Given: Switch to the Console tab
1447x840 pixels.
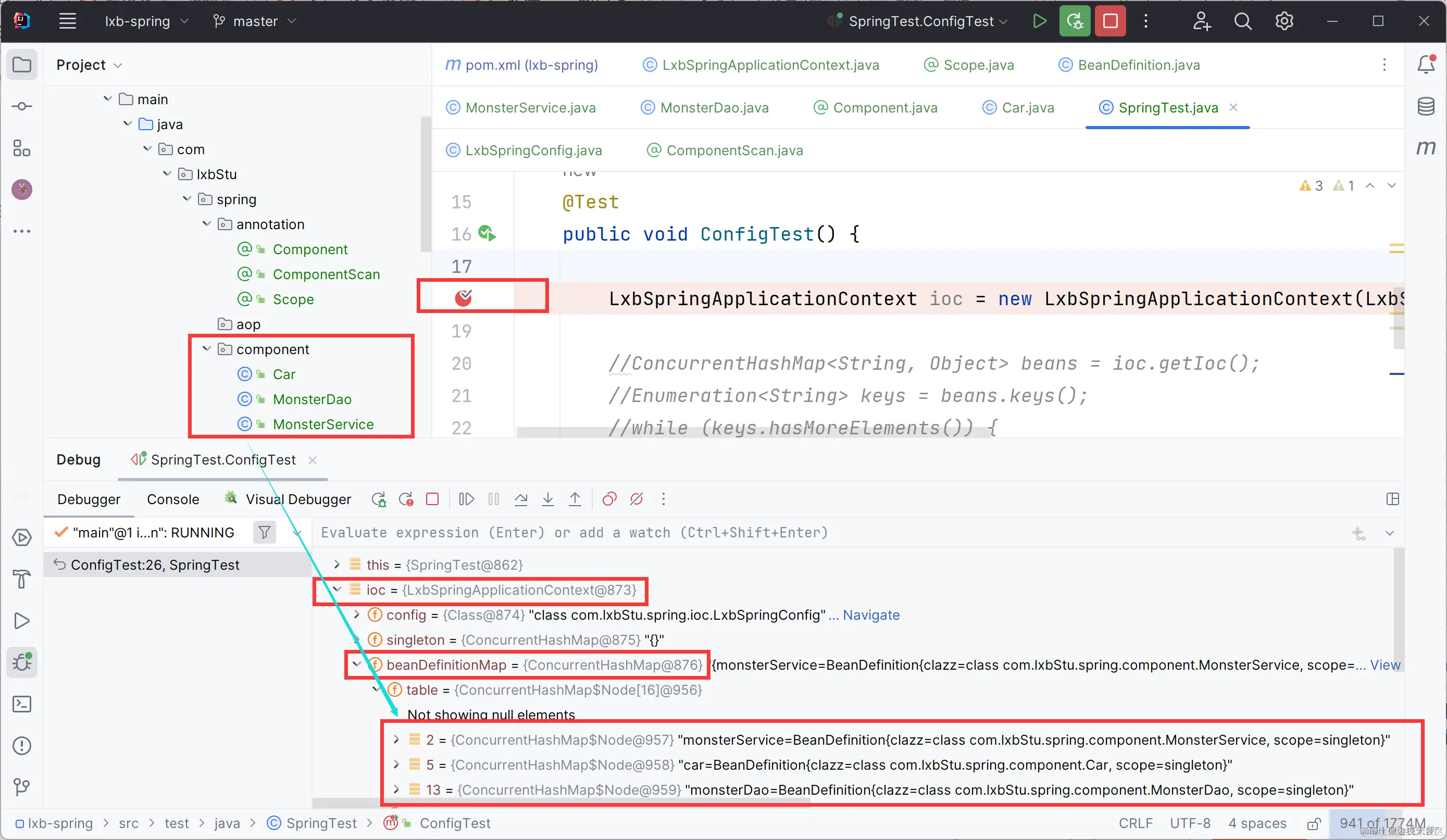Looking at the screenshot, I should tap(173, 499).
